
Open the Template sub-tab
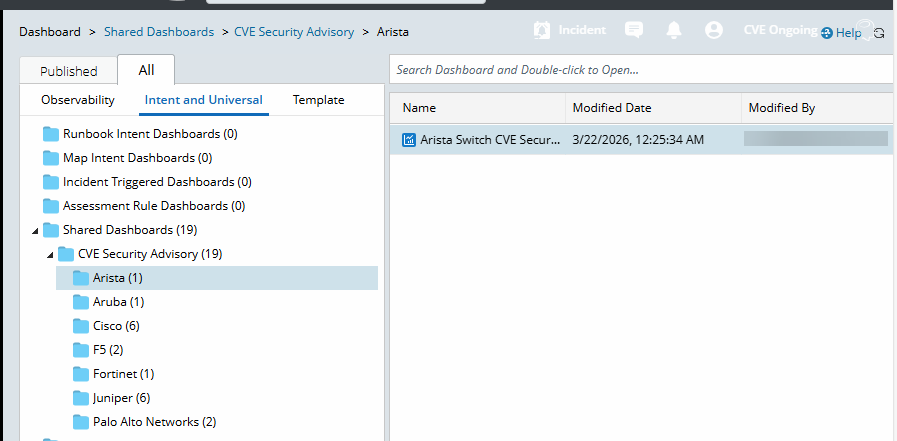[319, 100]
